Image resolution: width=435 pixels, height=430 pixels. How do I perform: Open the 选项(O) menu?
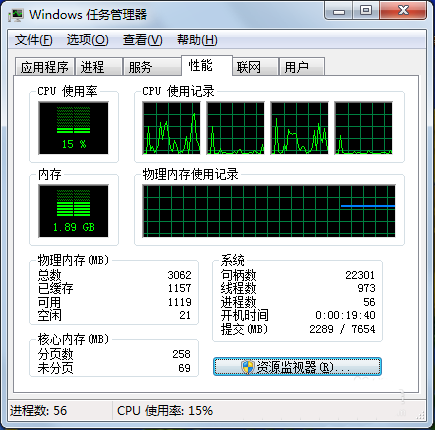click(88, 40)
